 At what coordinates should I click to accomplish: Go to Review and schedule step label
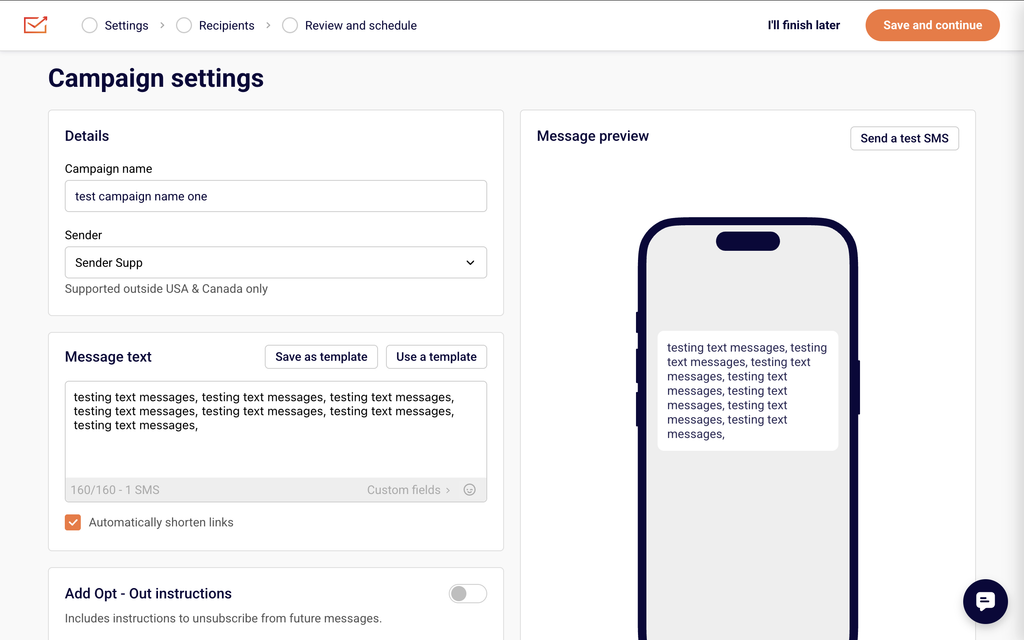(360, 25)
